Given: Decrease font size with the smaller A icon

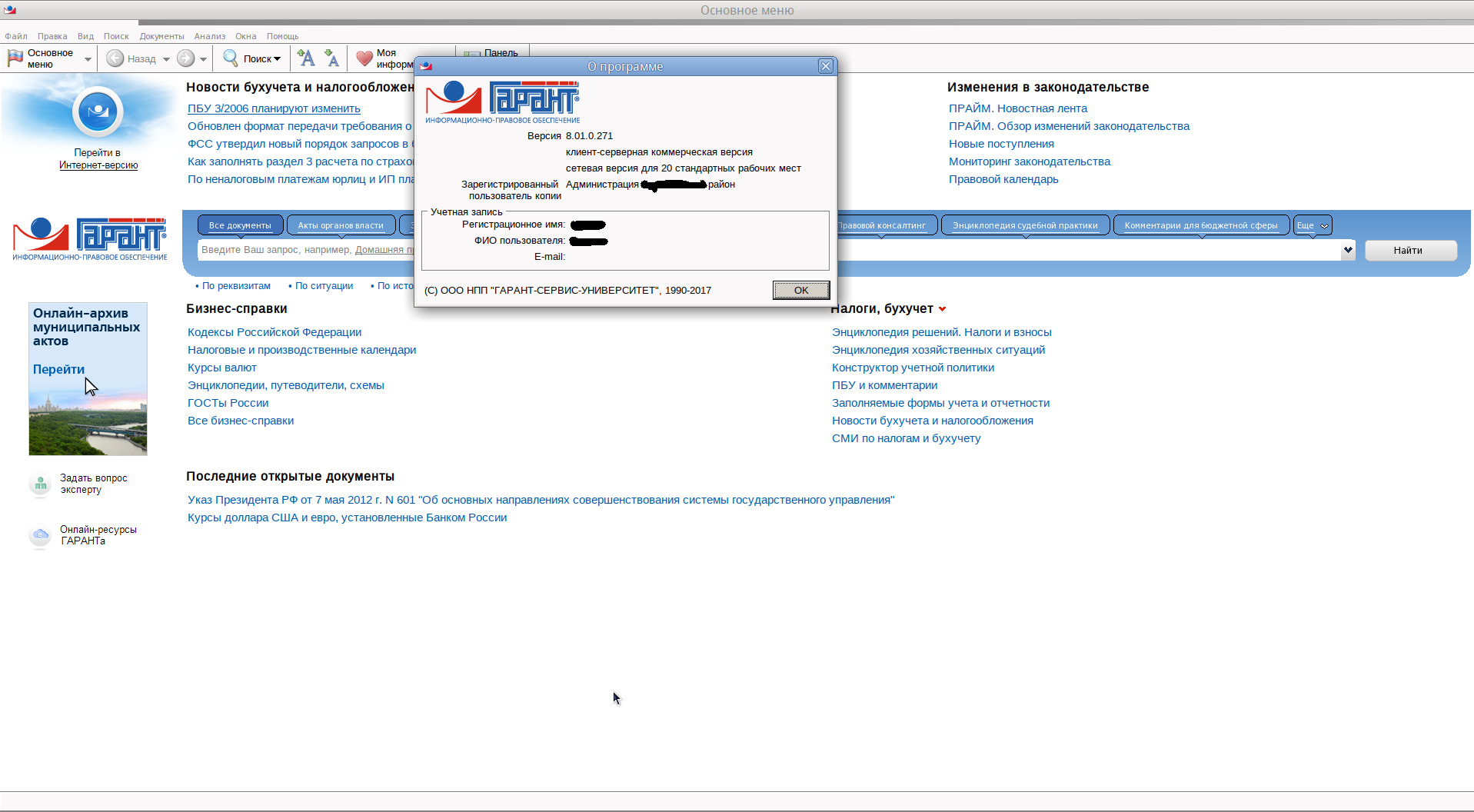Looking at the screenshot, I should [332, 58].
